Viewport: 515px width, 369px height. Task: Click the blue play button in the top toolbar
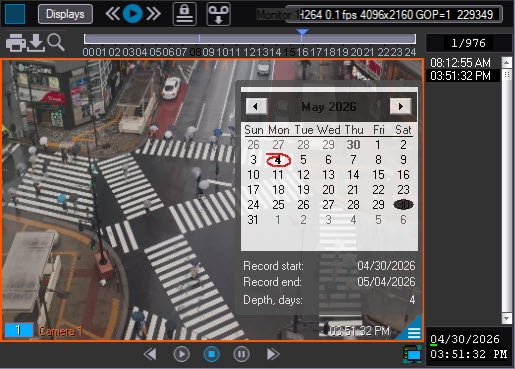tap(133, 14)
